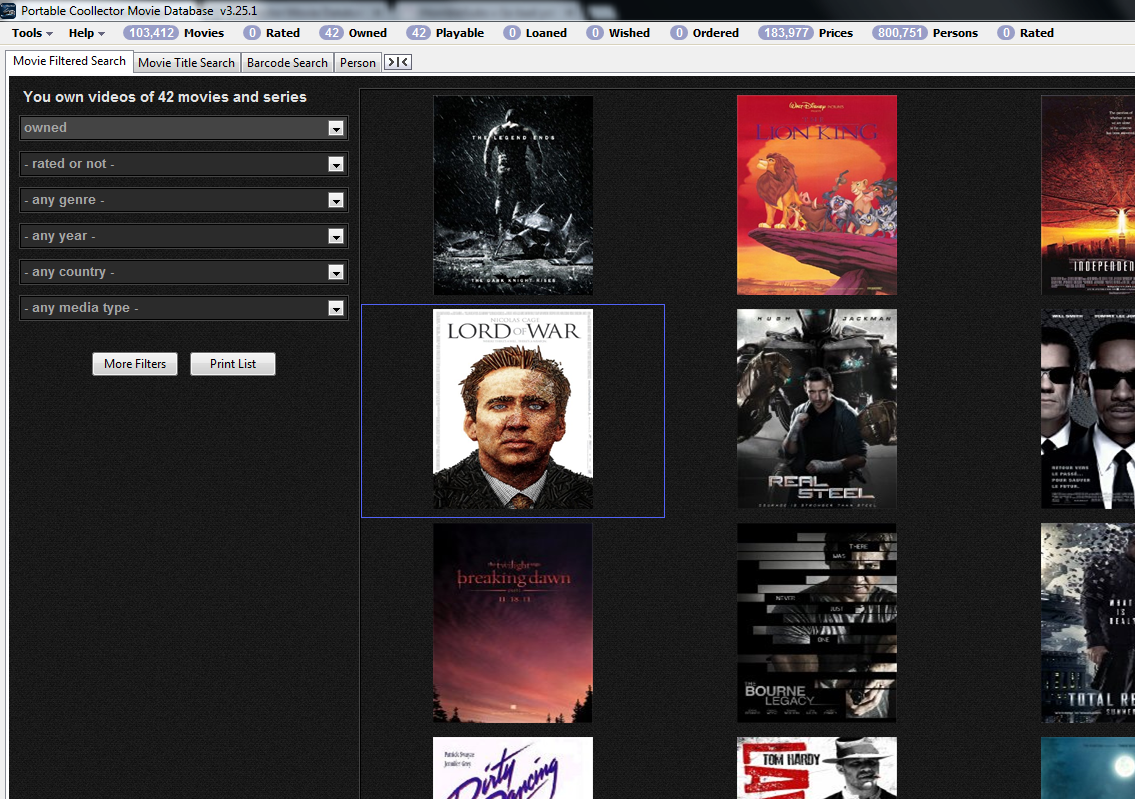Select The Bourne Legacy poster
This screenshot has height=799, width=1135.
[817, 623]
